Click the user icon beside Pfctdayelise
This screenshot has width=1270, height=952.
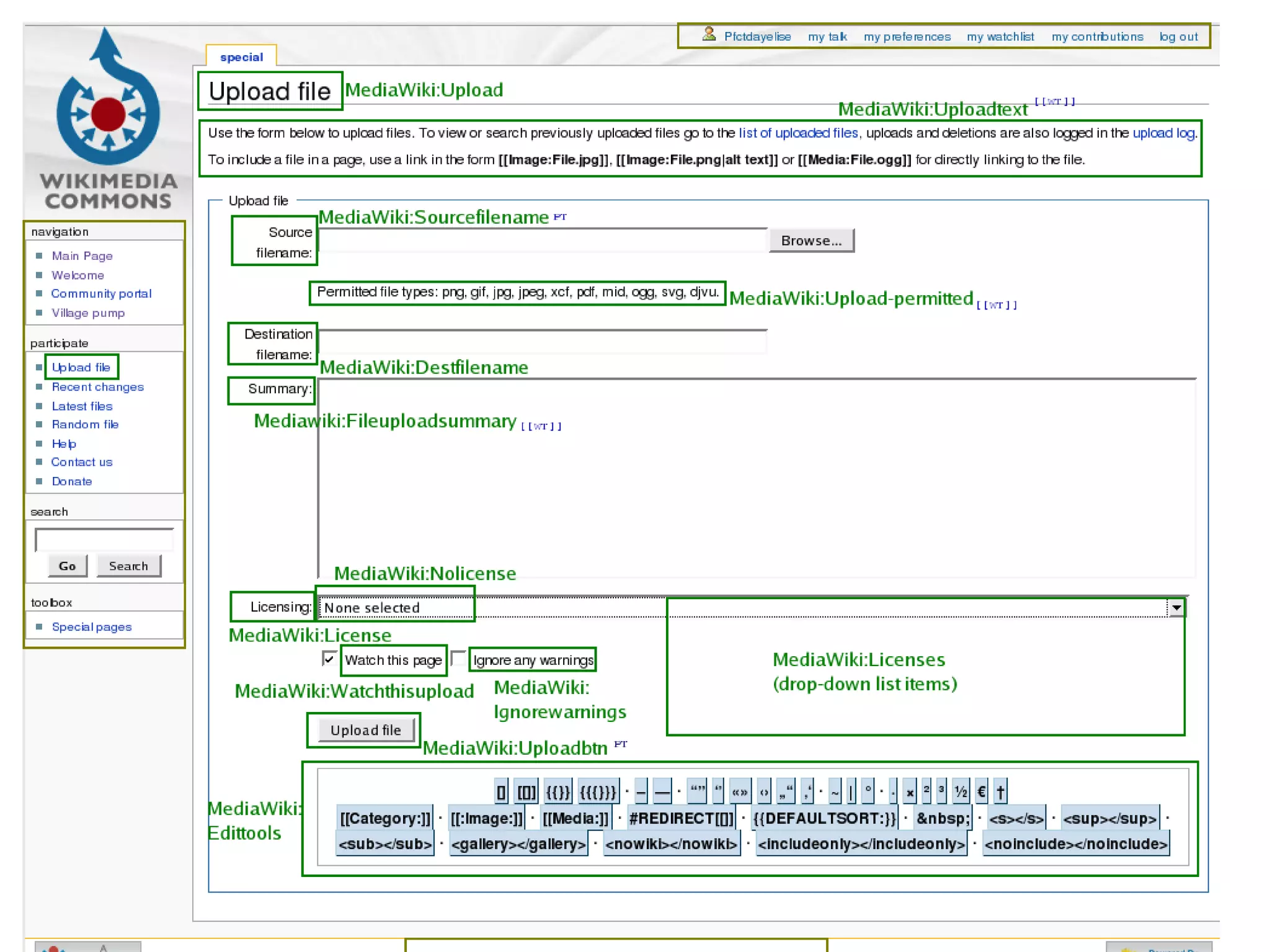pos(709,34)
